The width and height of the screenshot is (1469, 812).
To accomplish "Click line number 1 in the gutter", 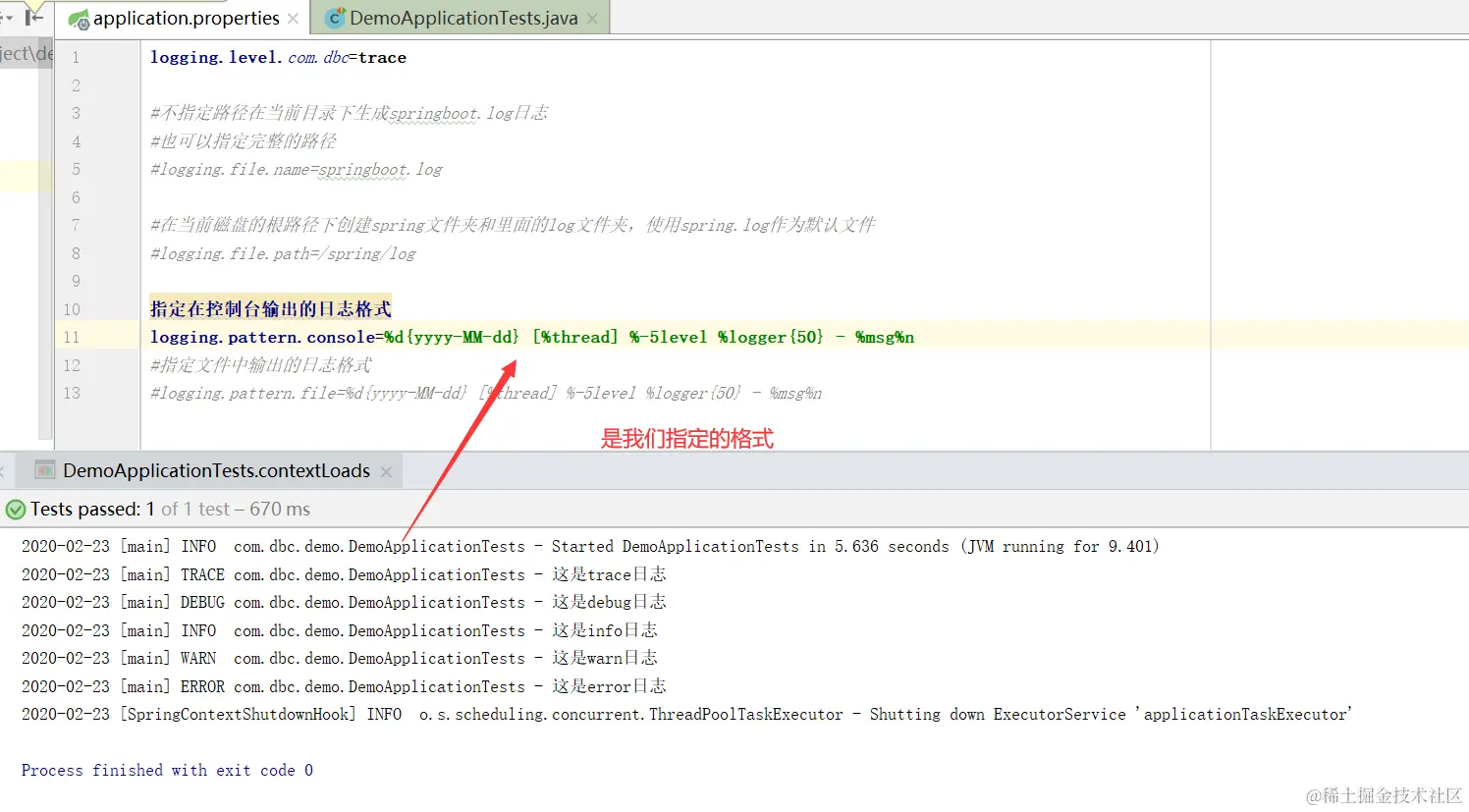I will (x=76, y=57).
